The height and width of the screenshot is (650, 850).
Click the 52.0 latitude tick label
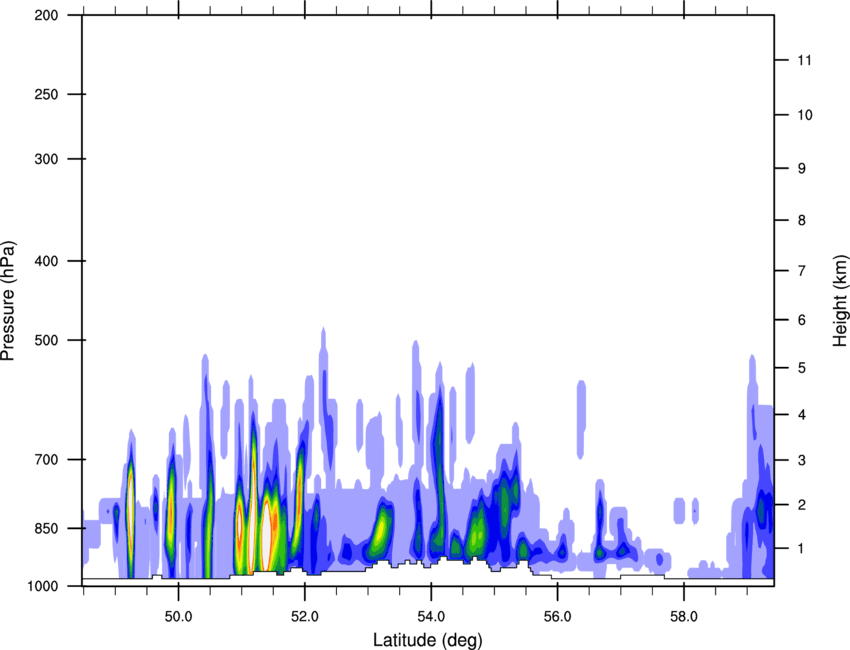click(305, 617)
